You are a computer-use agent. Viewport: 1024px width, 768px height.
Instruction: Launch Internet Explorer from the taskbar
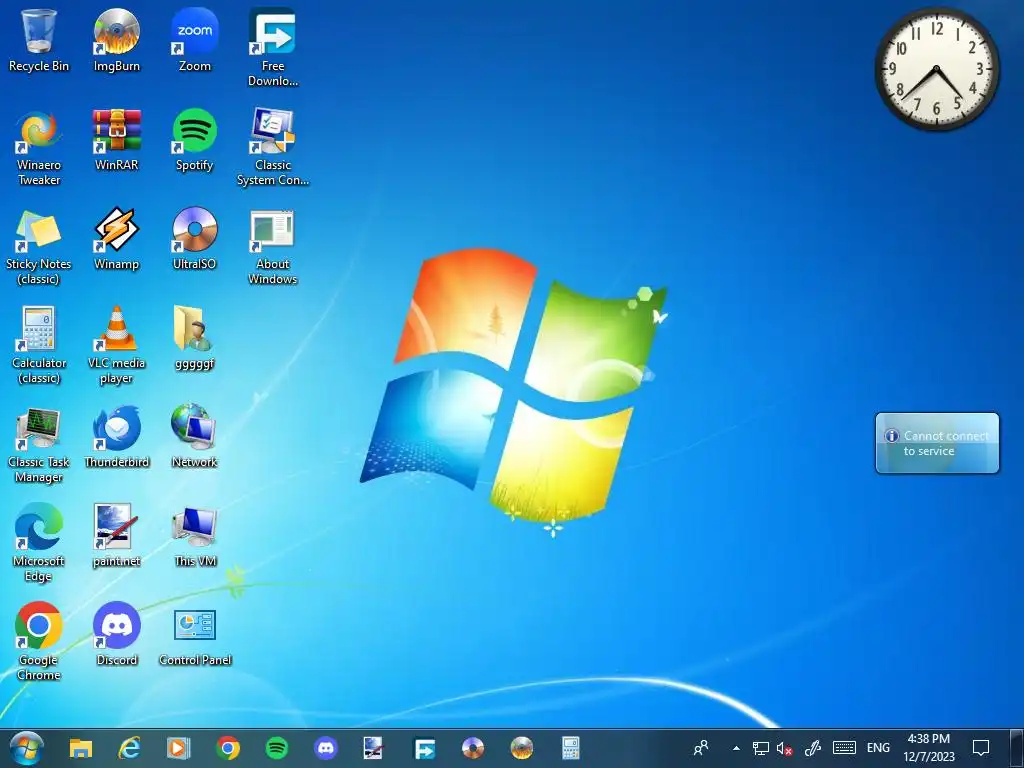point(129,748)
